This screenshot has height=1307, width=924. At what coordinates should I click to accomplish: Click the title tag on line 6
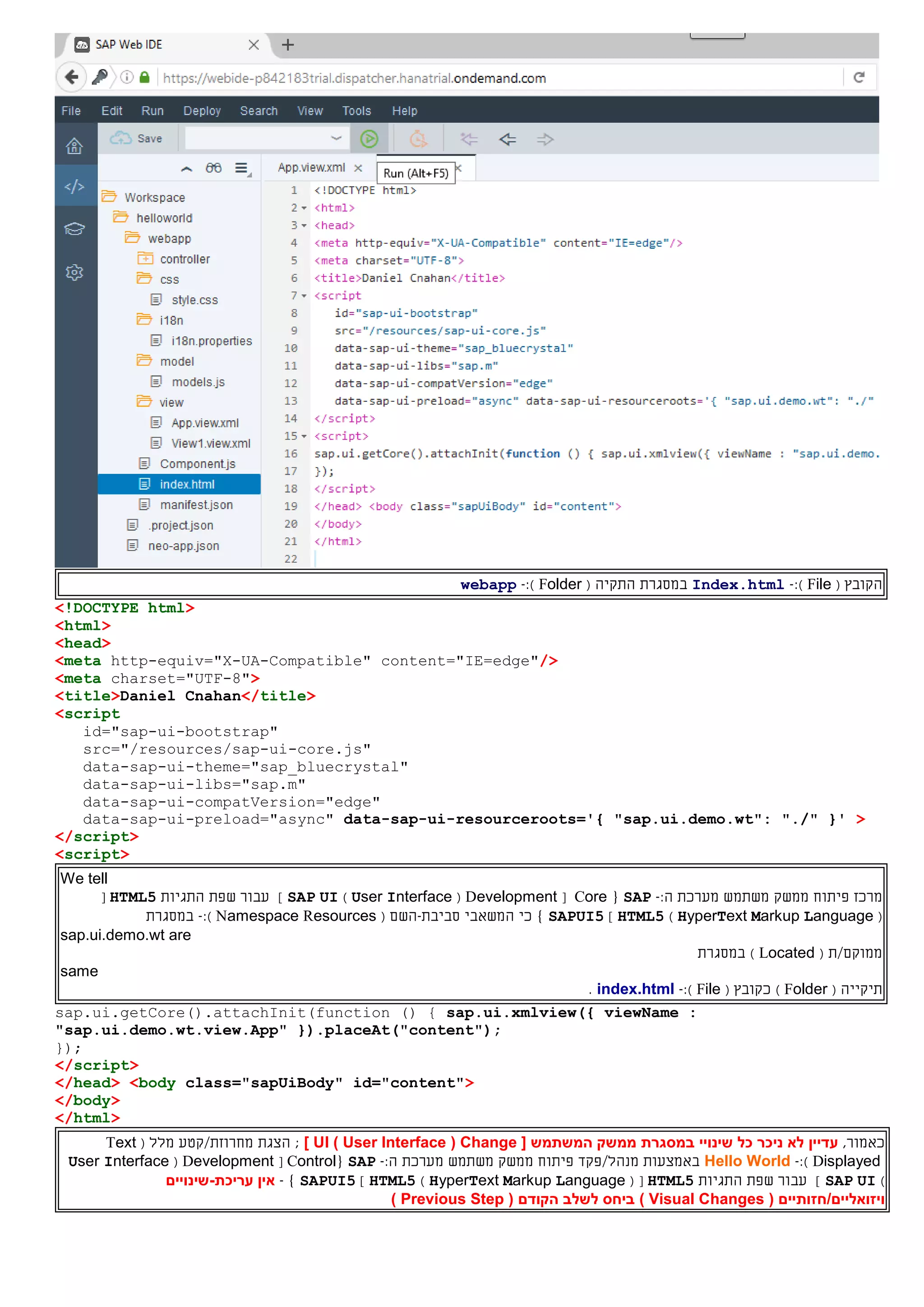410,278
